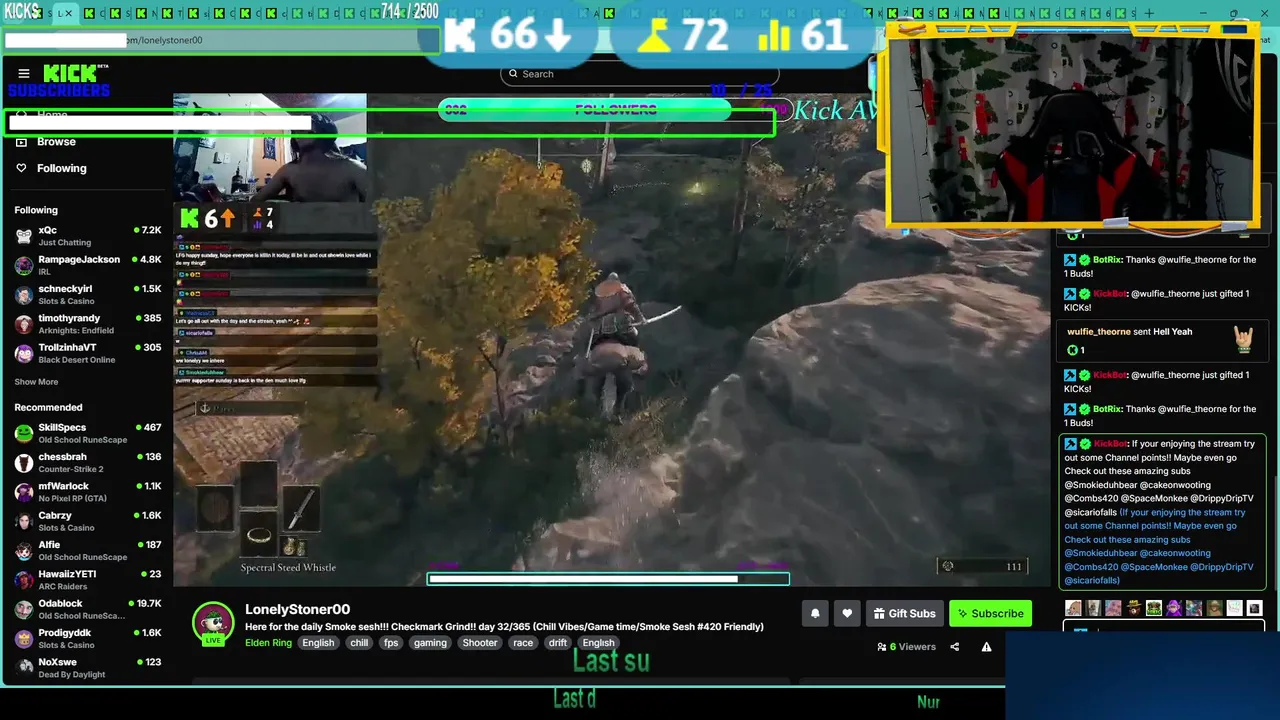Open TrollzinhaVT channel avatar

pyautogui.click(x=24, y=353)
